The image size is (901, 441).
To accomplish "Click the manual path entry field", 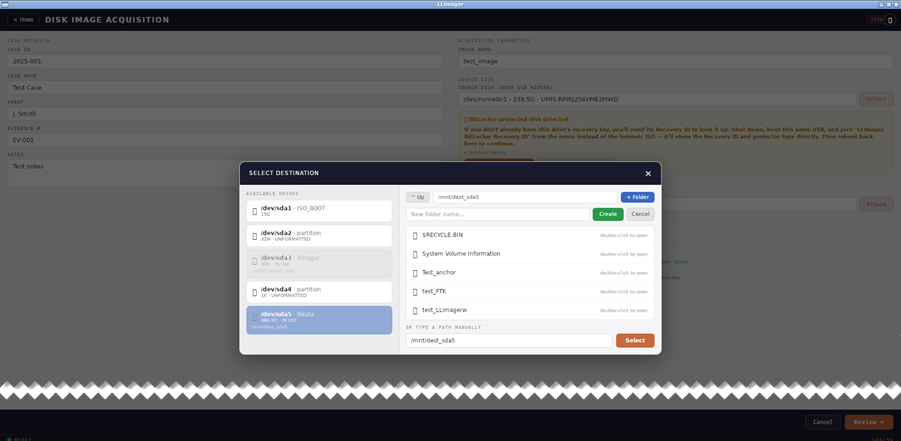I will (509, 340).
